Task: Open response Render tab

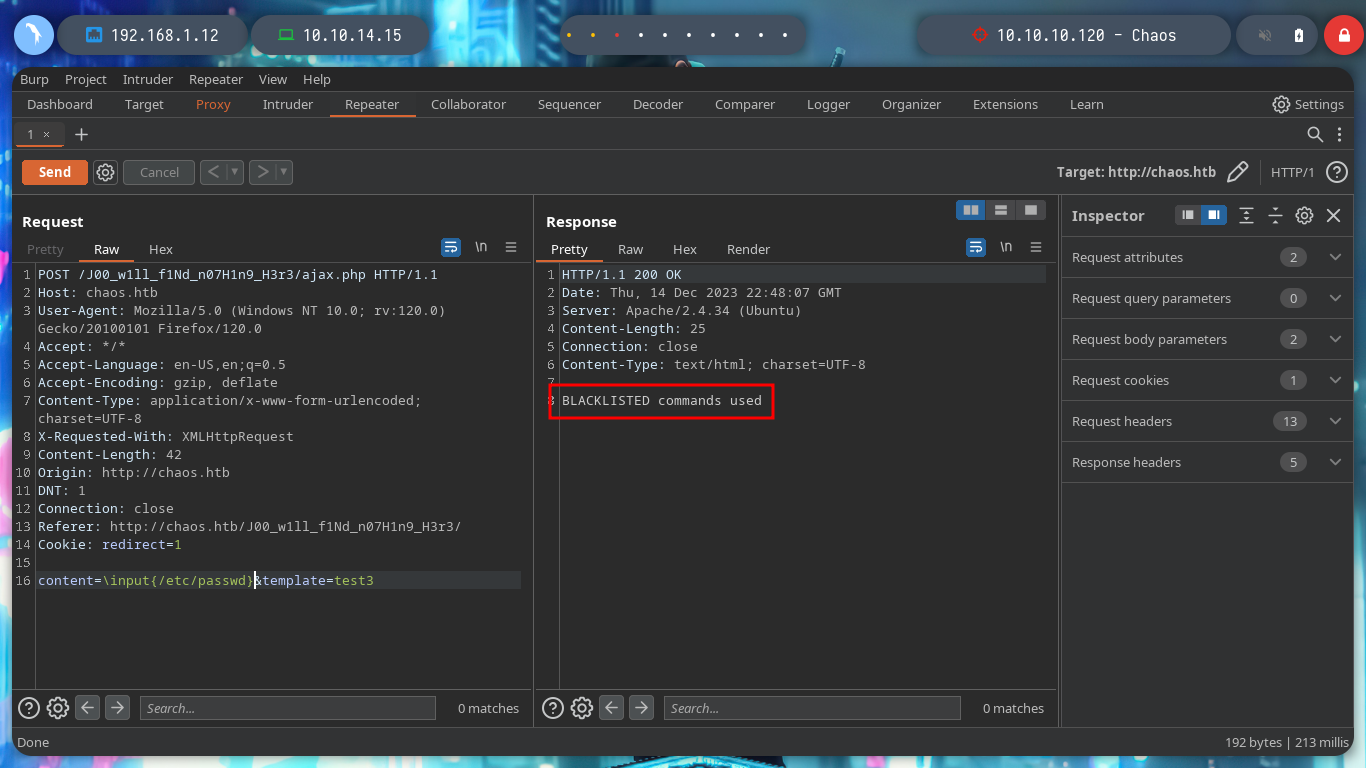Action: (x=748, y=249)
